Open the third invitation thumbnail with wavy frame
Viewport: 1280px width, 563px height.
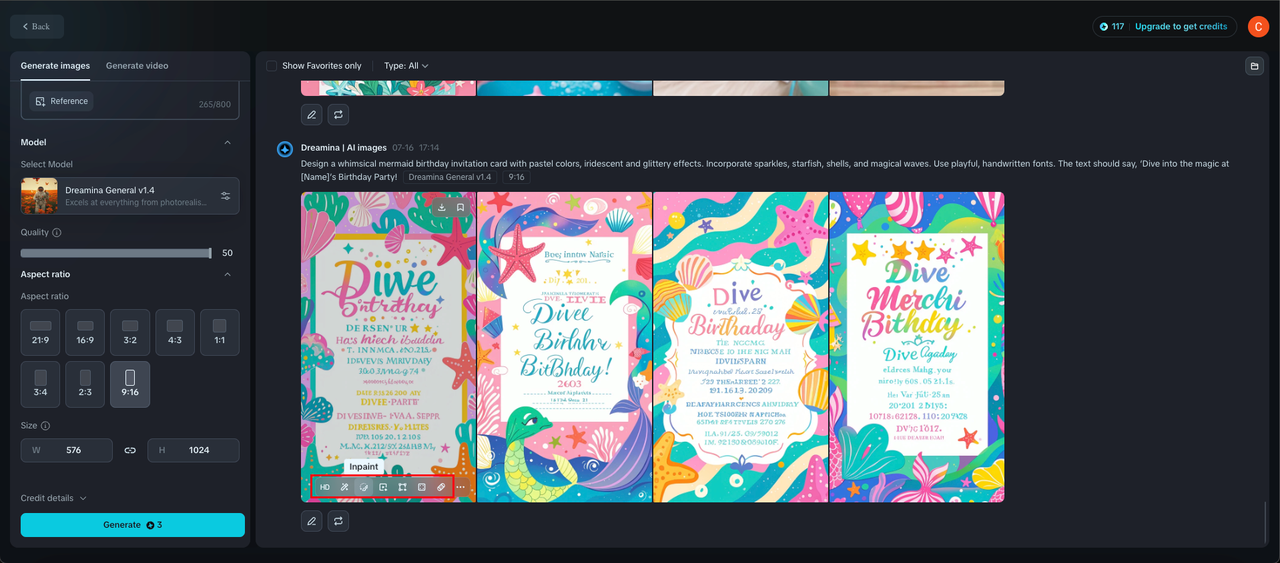pos(741,347)
